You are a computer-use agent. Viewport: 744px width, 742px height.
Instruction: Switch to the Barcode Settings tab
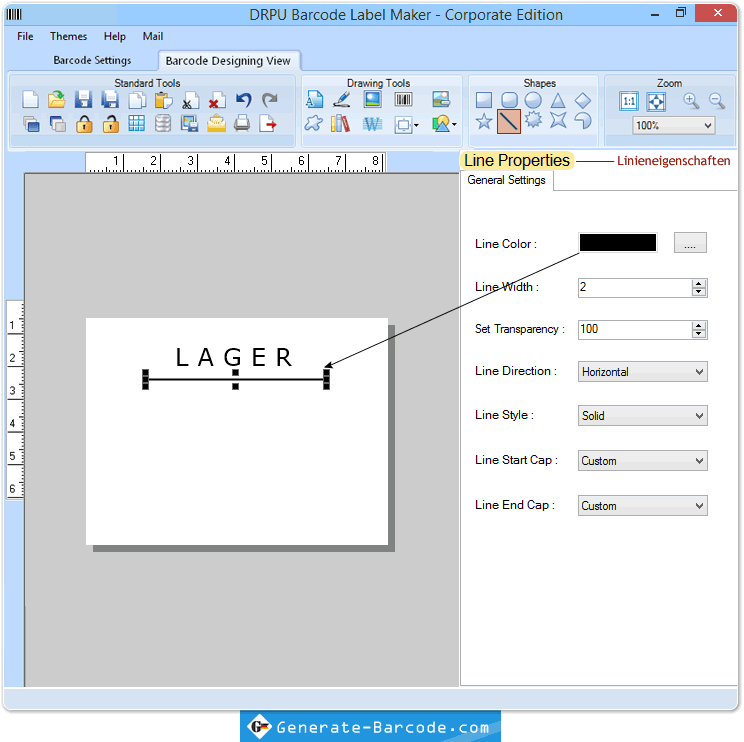tap(92, 60)
